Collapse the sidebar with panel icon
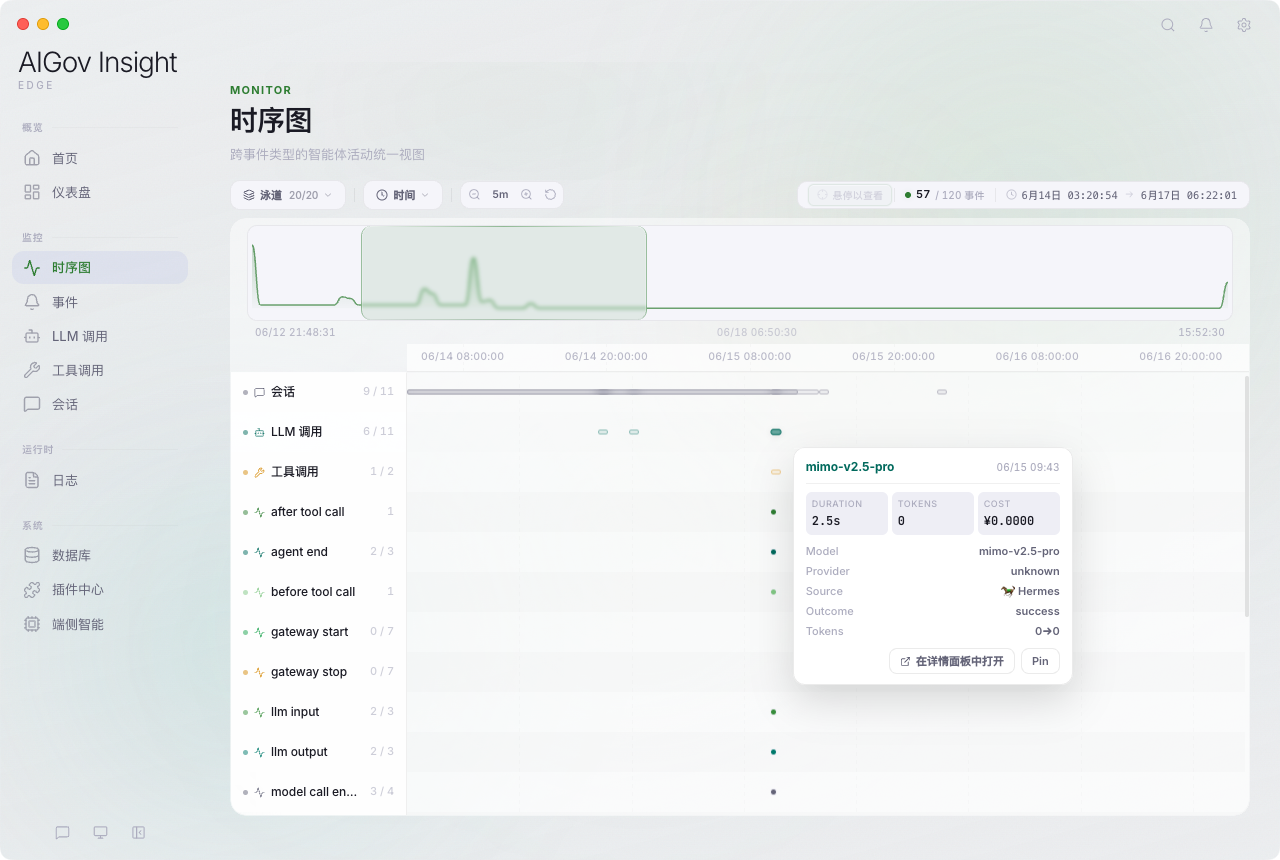This screenshot has width=1280, height=860. (138, 832)
